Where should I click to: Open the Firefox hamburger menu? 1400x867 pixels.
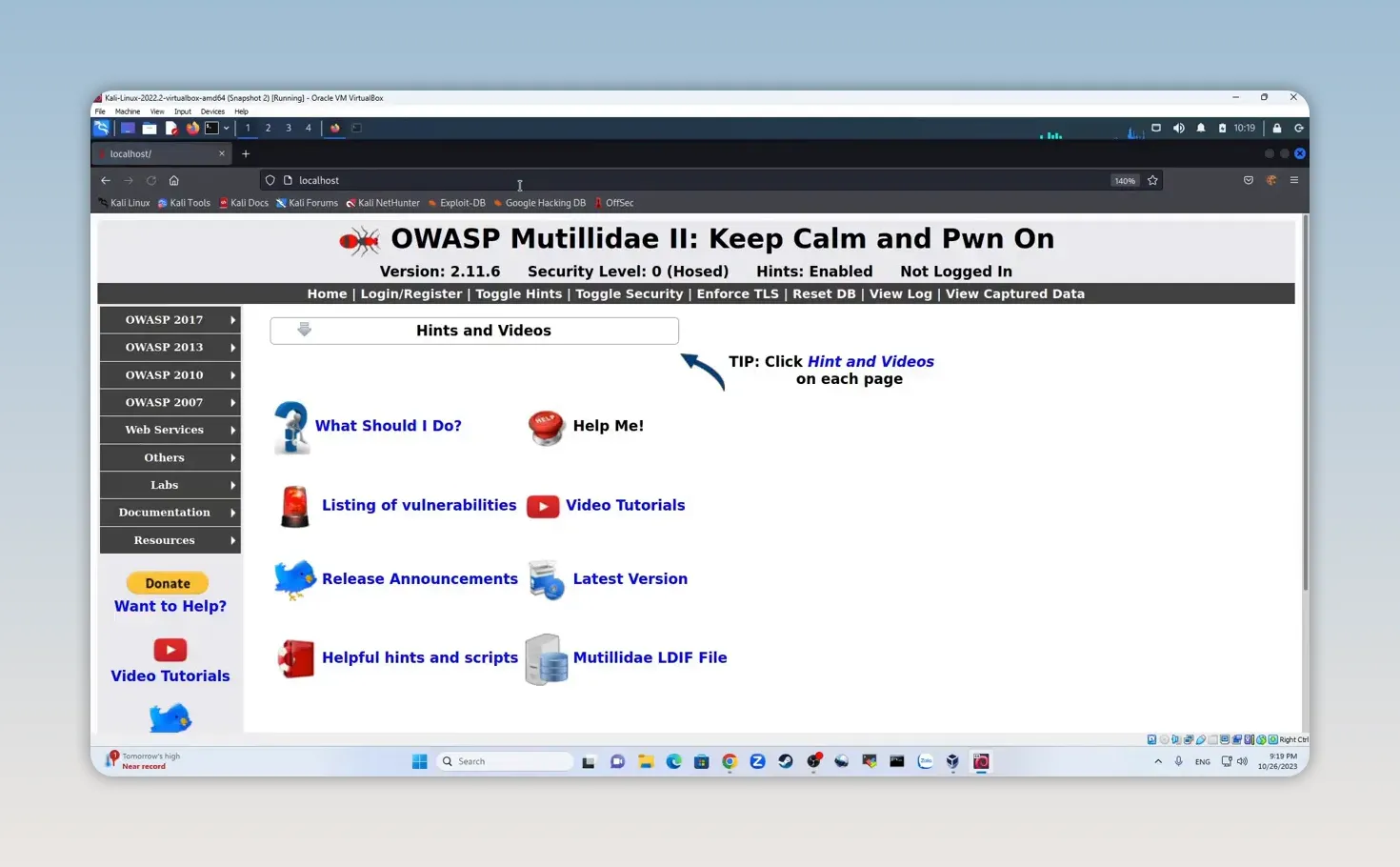(x=1294, y=180)
